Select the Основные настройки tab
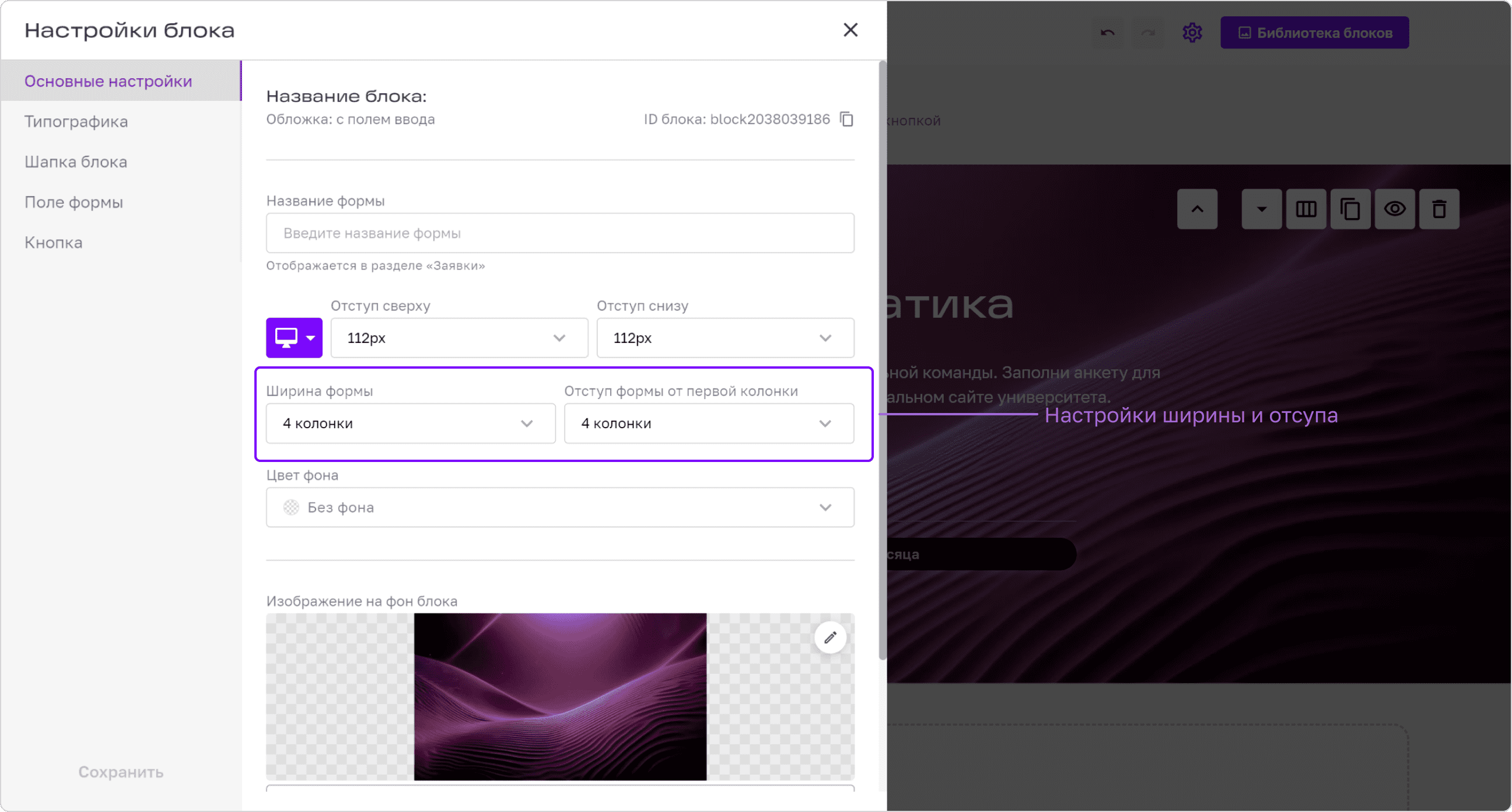Screen dimensions: 1512x812 pos(121,81)
